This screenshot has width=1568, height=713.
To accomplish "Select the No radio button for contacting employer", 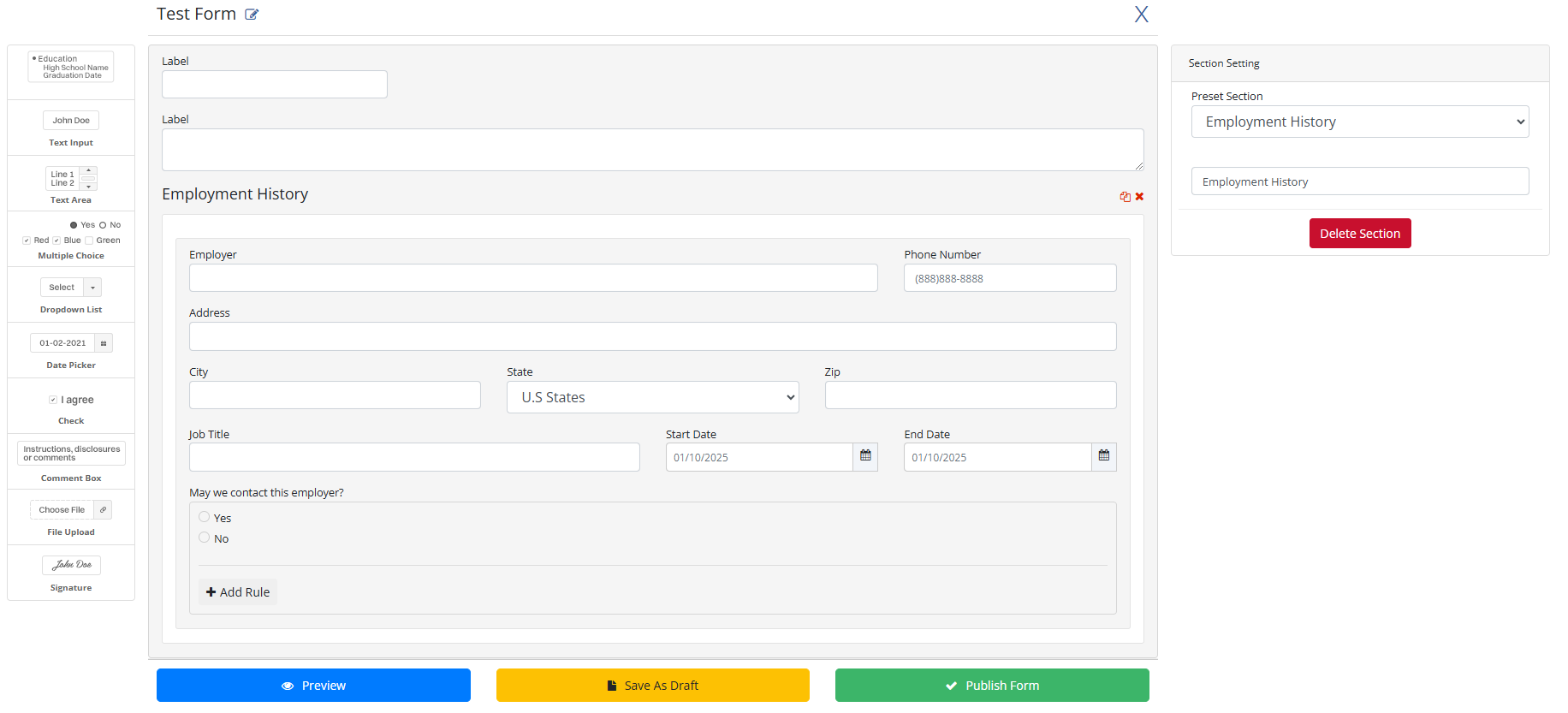I will 205,538.
